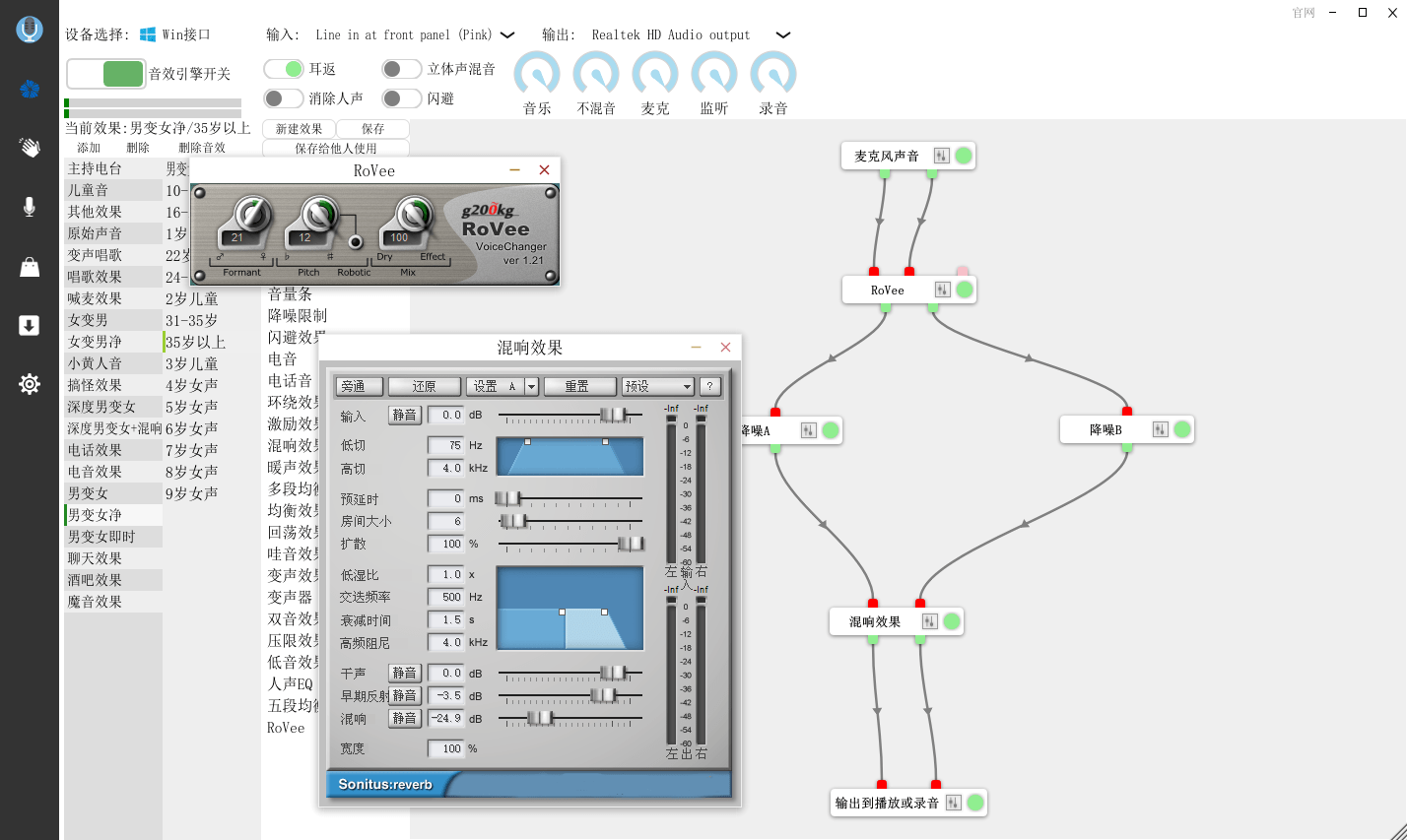Open the 预设 dropdown in reverb window
Image resolution: width=1407 pixels, height=840 pixels.
(658, 386)
